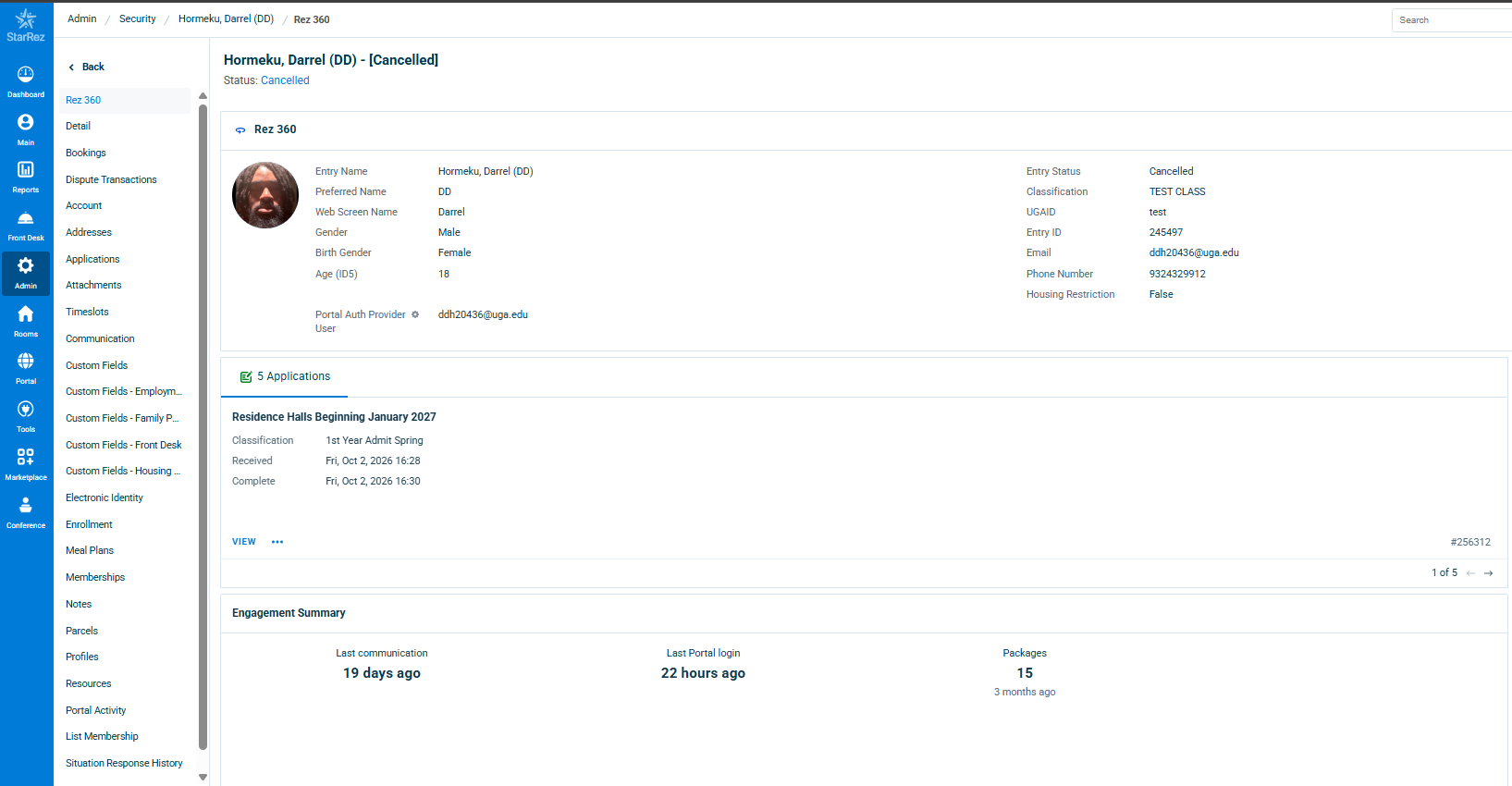Screen dimensions: 1512x786
Task: Click the Back button
Action: tap(86, 67)
